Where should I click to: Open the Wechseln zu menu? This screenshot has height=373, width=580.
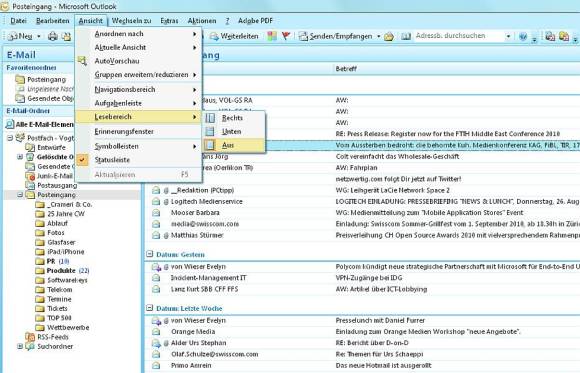click(131, 21)
